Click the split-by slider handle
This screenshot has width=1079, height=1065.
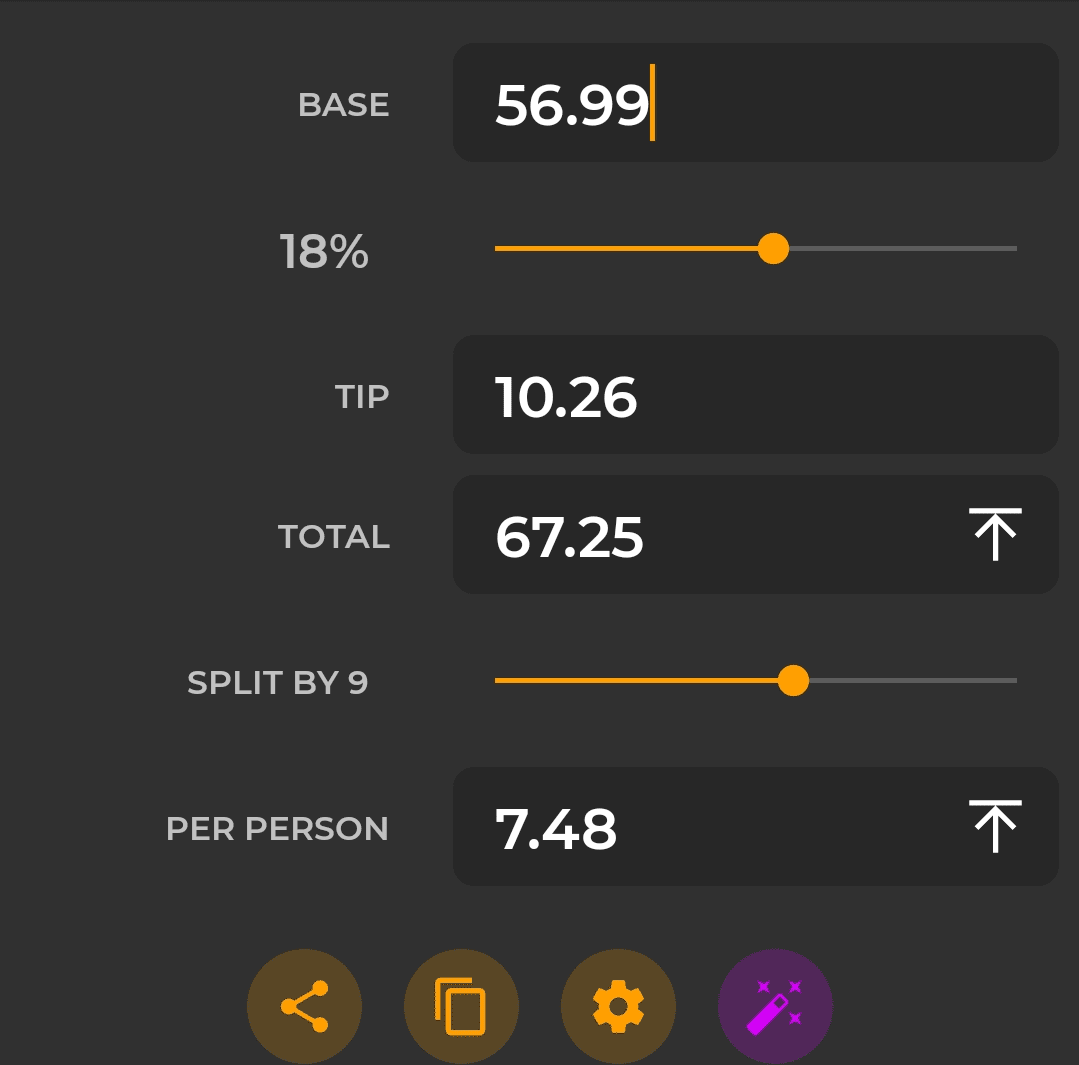pos(793,681)
